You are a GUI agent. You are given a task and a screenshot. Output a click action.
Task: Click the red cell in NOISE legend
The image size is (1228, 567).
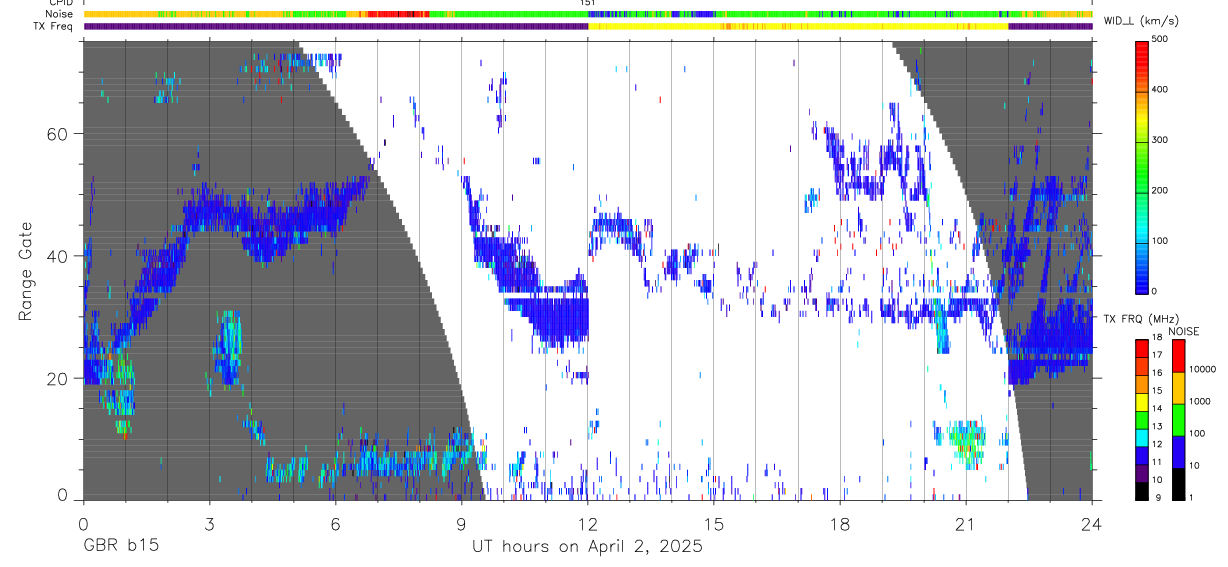pos(1178,355)
